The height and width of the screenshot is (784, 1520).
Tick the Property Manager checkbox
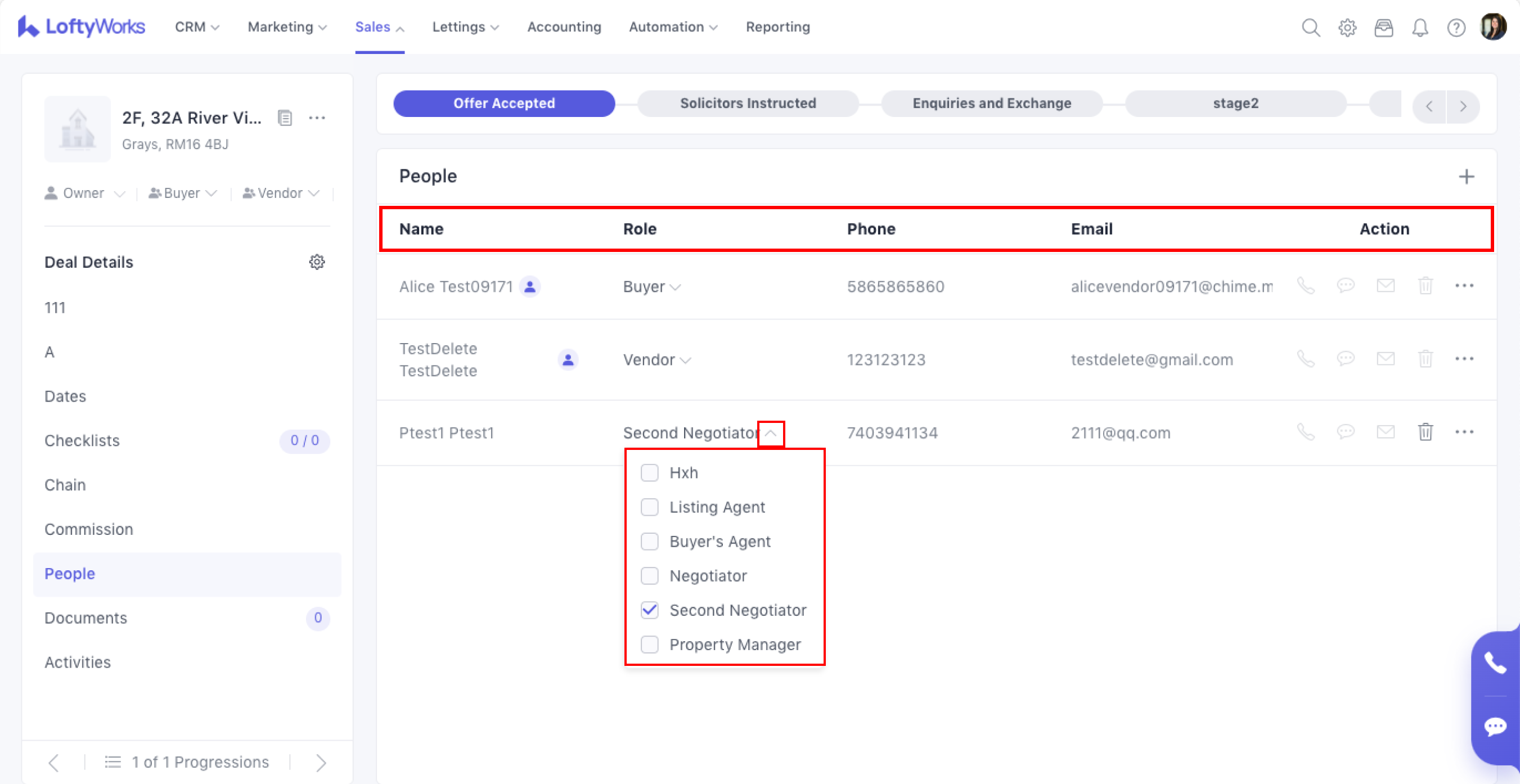click(649, 644)
